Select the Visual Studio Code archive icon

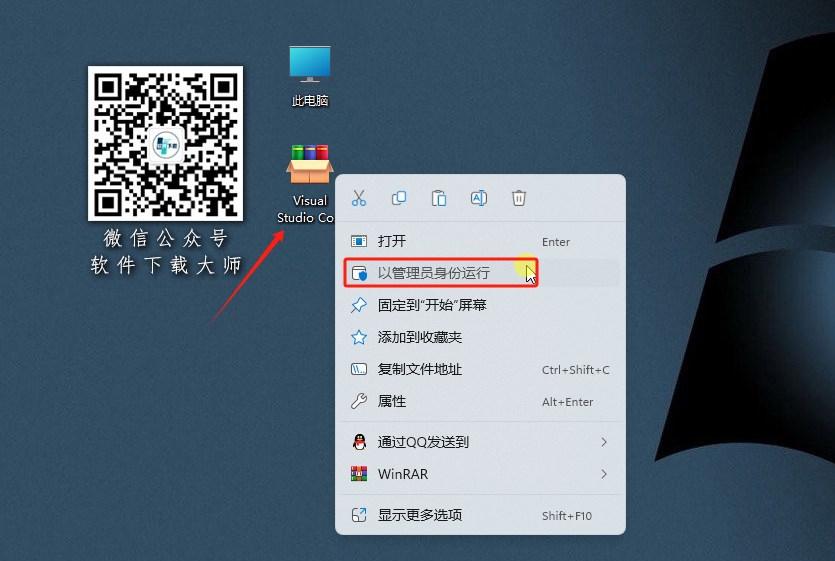(309, 184)
